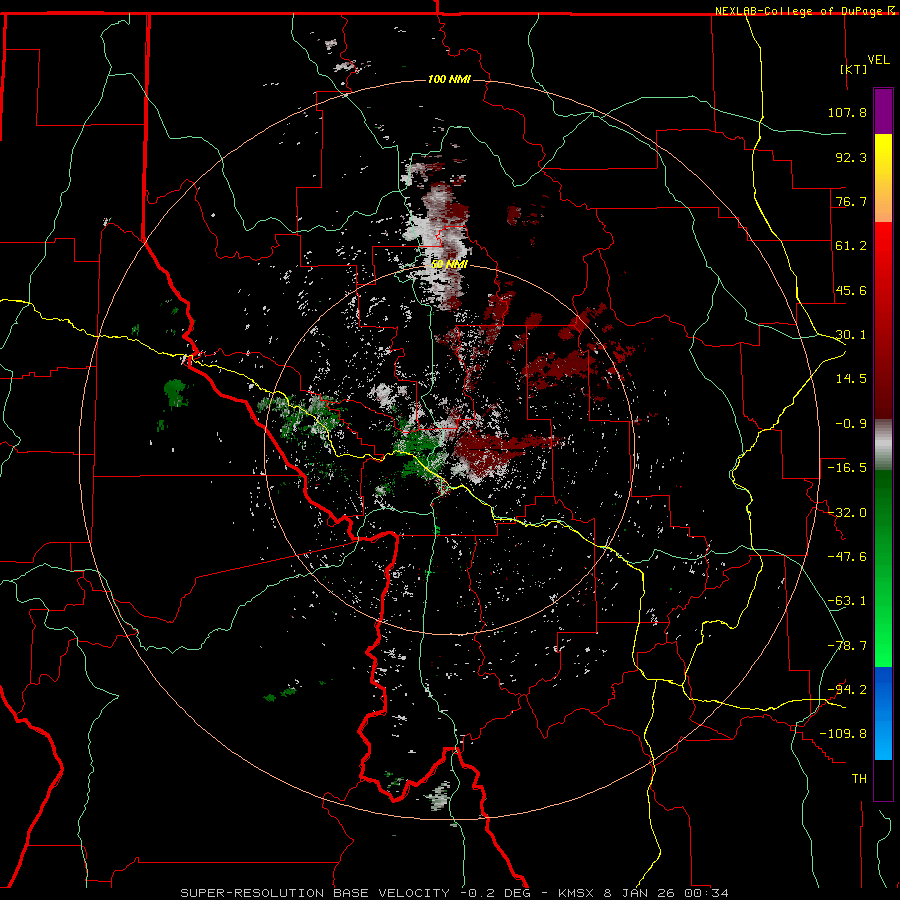Image resolution: width=900 pixels, height=900 pixels.
Task: Click the NEXLAB-College of DuPage header text
Action: [804, 11]
